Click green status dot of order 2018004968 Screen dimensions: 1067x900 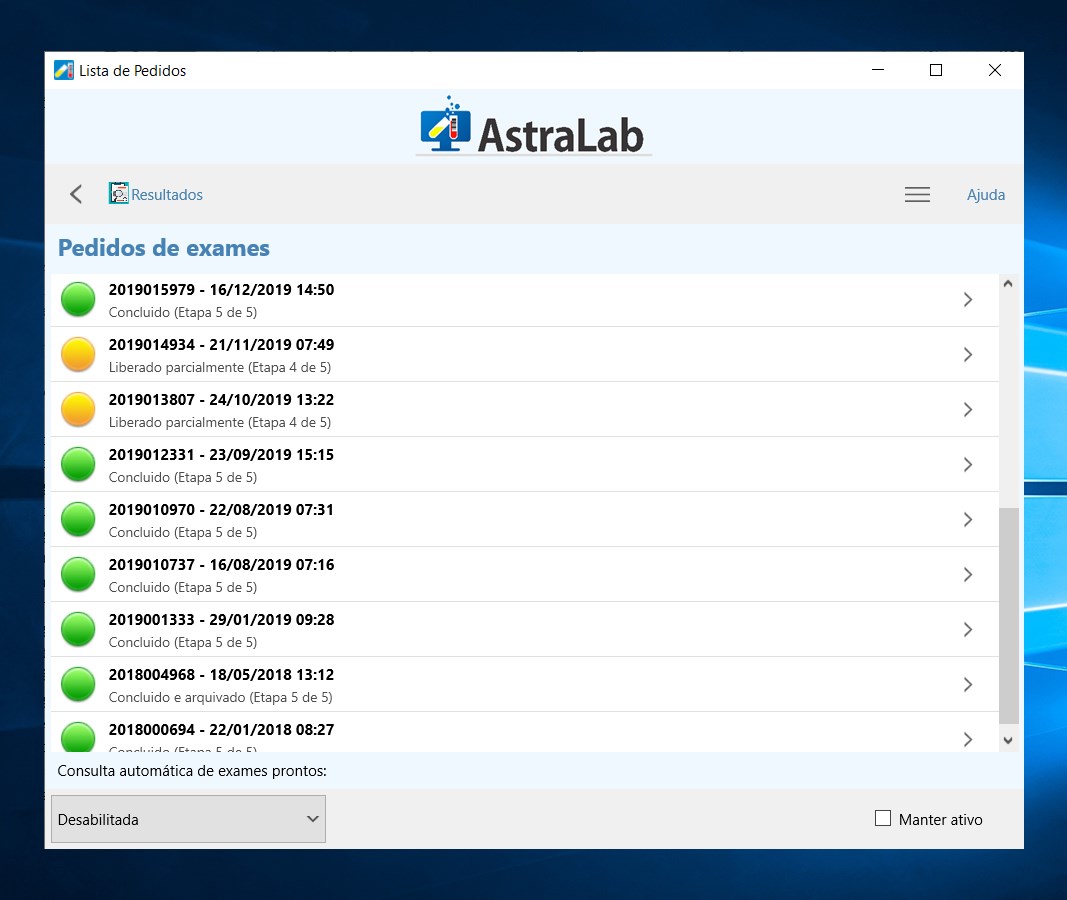pyautogui.click(x=78, y=684)
